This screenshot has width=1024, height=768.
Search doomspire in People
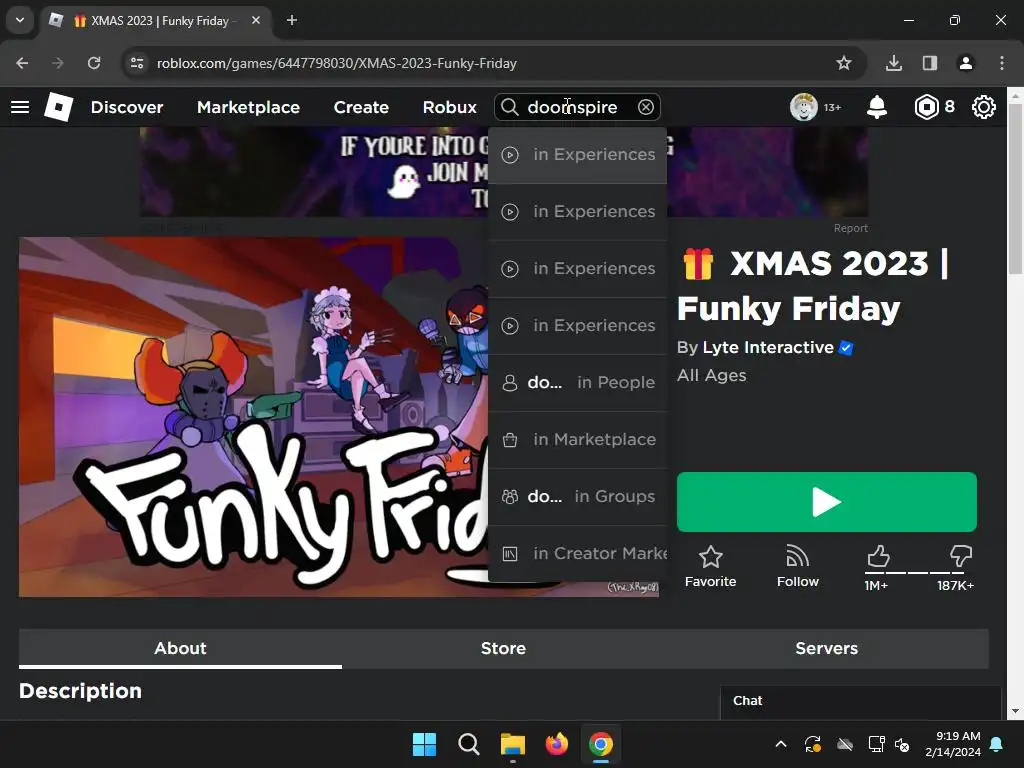pyautogui.click(x=577, y=383)
